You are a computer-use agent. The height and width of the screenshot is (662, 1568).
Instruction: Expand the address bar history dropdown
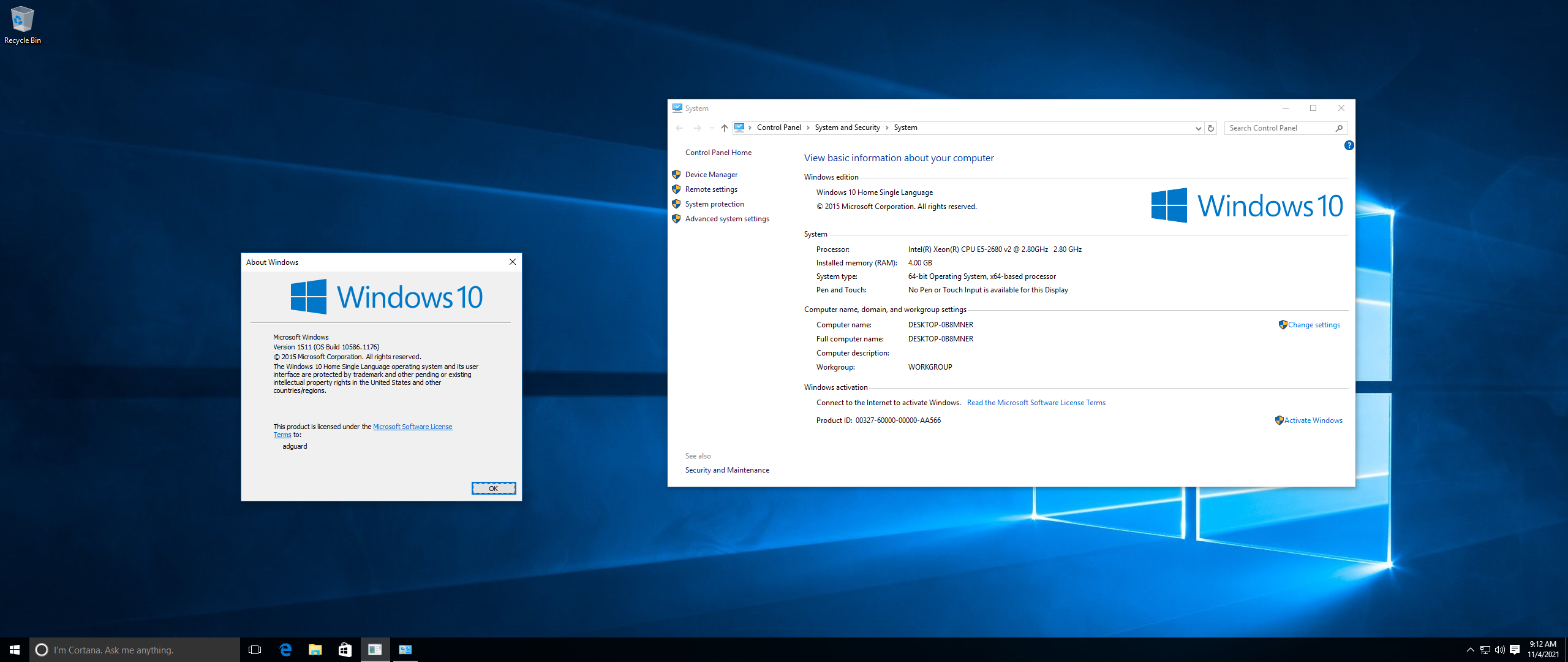click(1198, 128)
